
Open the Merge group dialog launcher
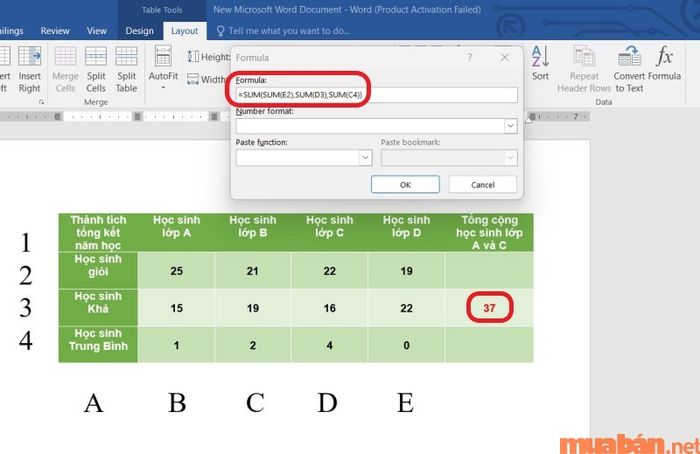tap(42, 102)
